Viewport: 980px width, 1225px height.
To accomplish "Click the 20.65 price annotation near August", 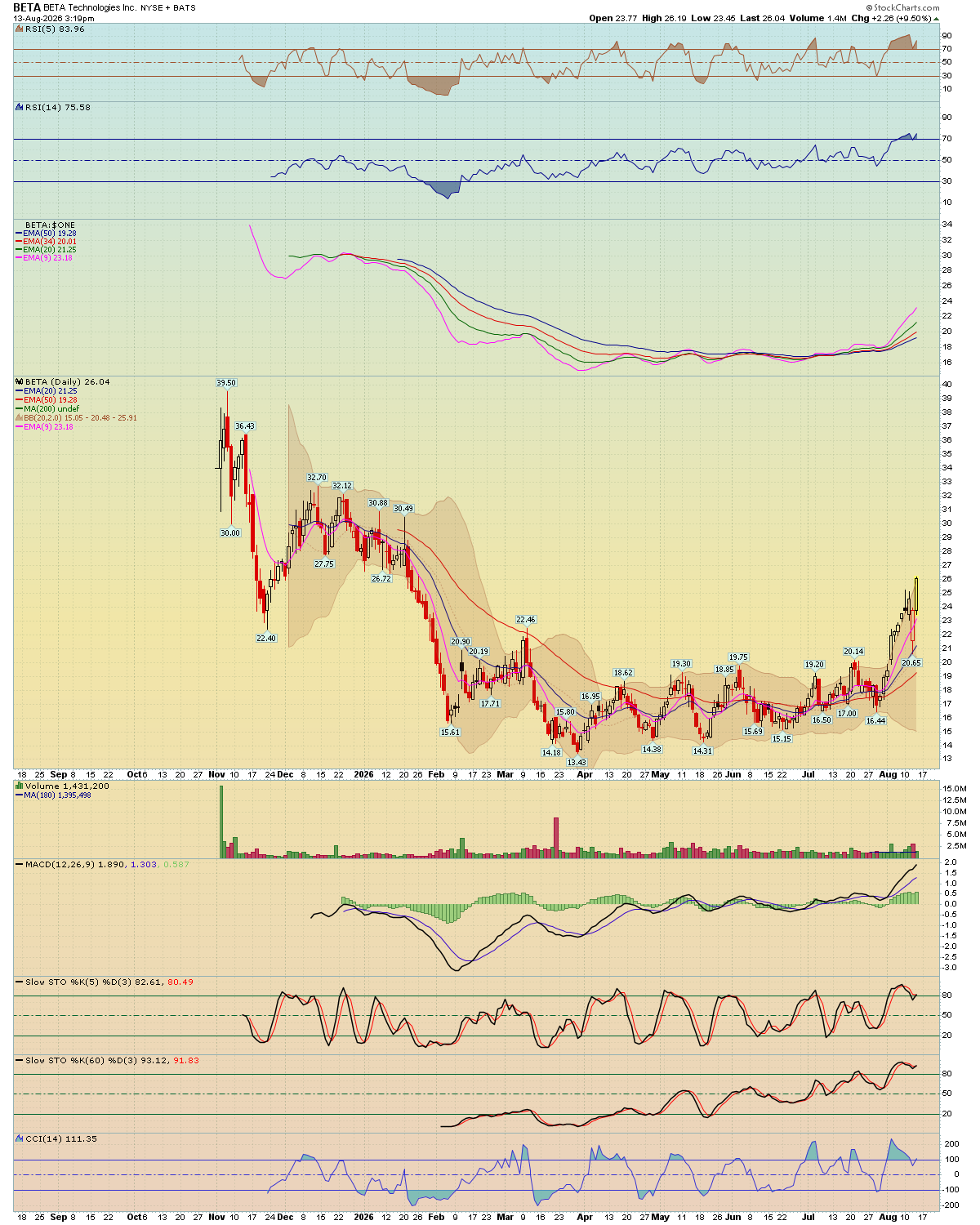I will pyautogui.click(x=911, y=663).
